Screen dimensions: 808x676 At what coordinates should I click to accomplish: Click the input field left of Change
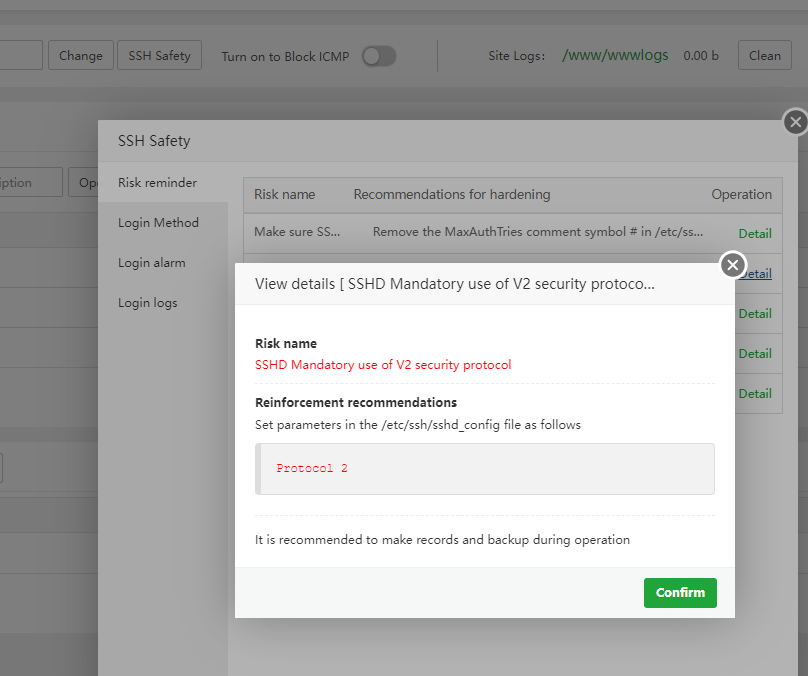(x=20, y=56)
